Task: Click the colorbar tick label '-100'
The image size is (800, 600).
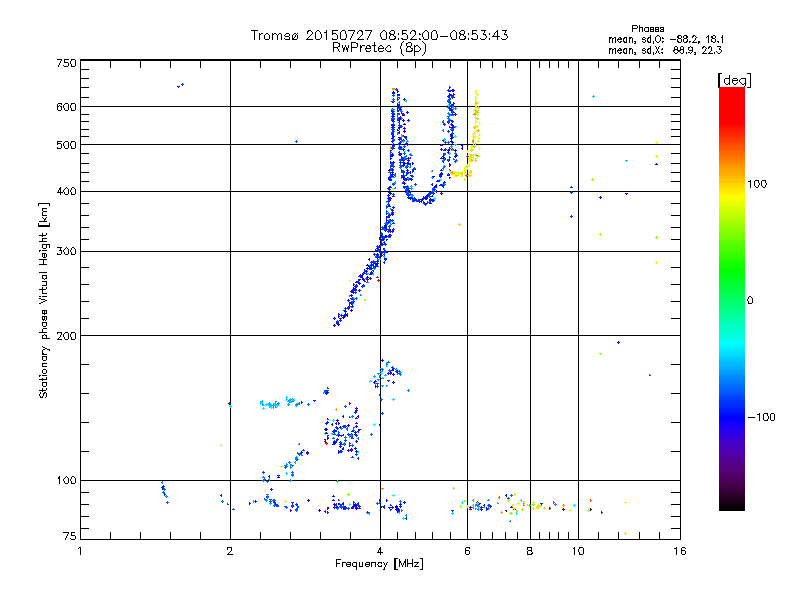Action: 761,417
